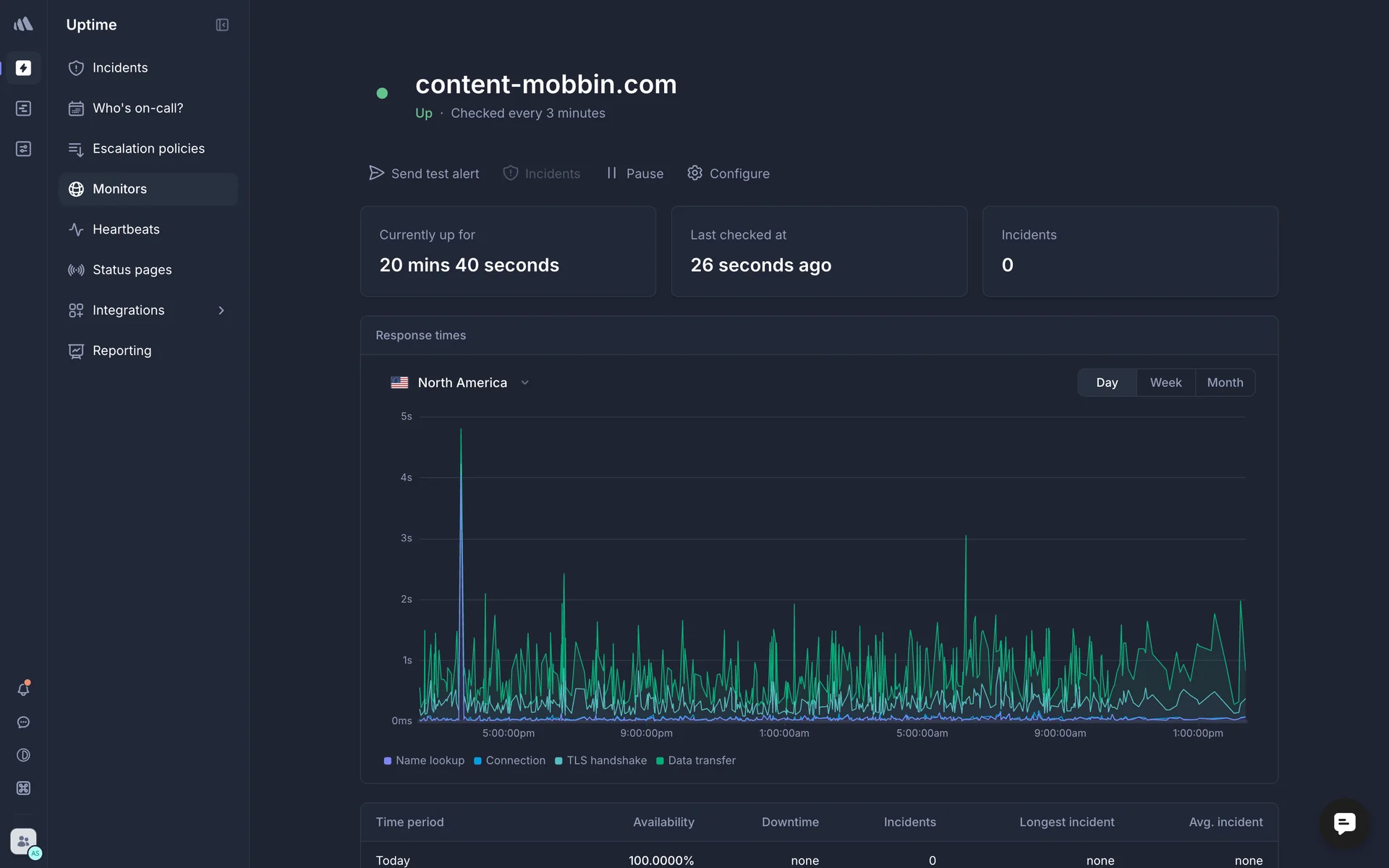Open the notifications bell icon
This screenshot has width=1389, height=868.
23,689
